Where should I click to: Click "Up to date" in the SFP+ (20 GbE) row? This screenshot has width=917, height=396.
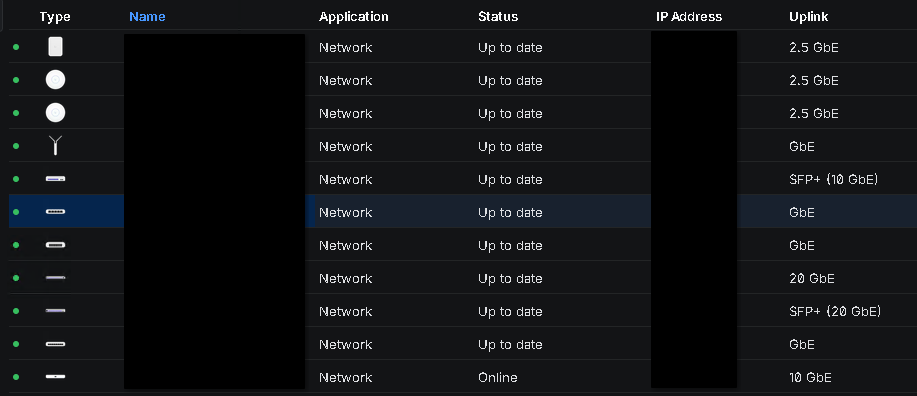point(510,311)
